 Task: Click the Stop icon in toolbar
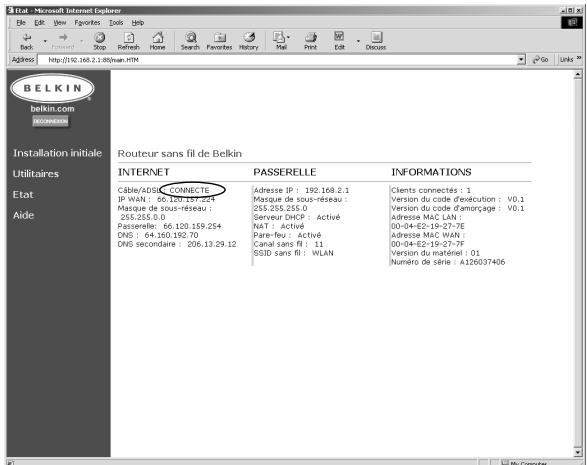[x=99, y=37]
